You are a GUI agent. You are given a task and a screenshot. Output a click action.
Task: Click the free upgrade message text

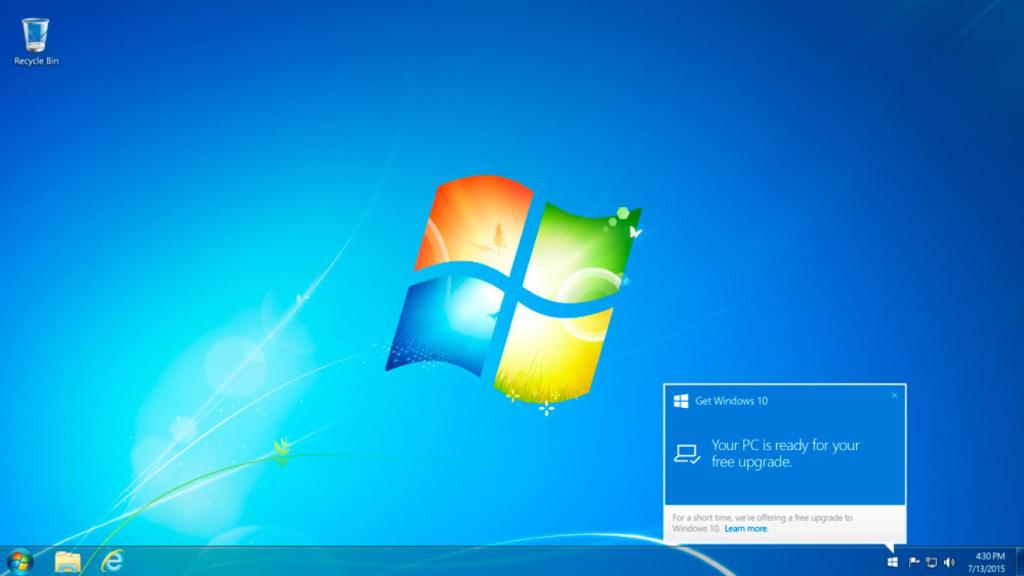pyautogui.click(x=783, y=453)
